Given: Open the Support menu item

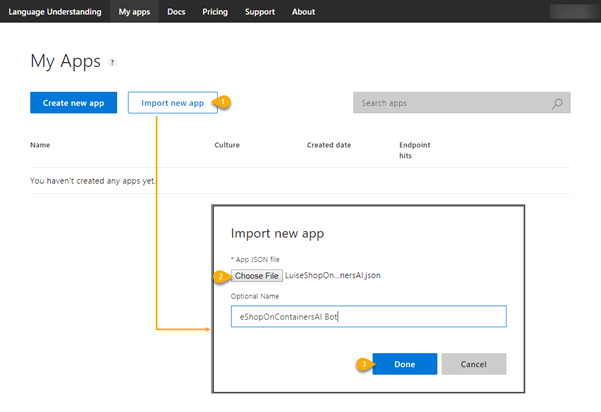Looking at the screenshot, I should coord(260,12).
